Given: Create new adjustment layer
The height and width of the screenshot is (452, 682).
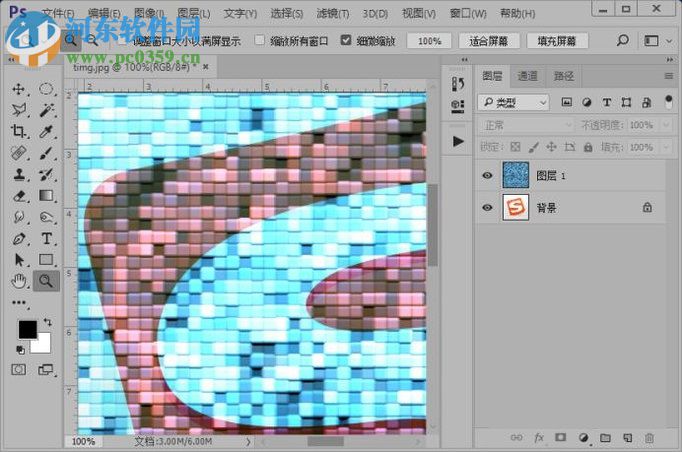Looking at the screenshot, I should [584, 438].
